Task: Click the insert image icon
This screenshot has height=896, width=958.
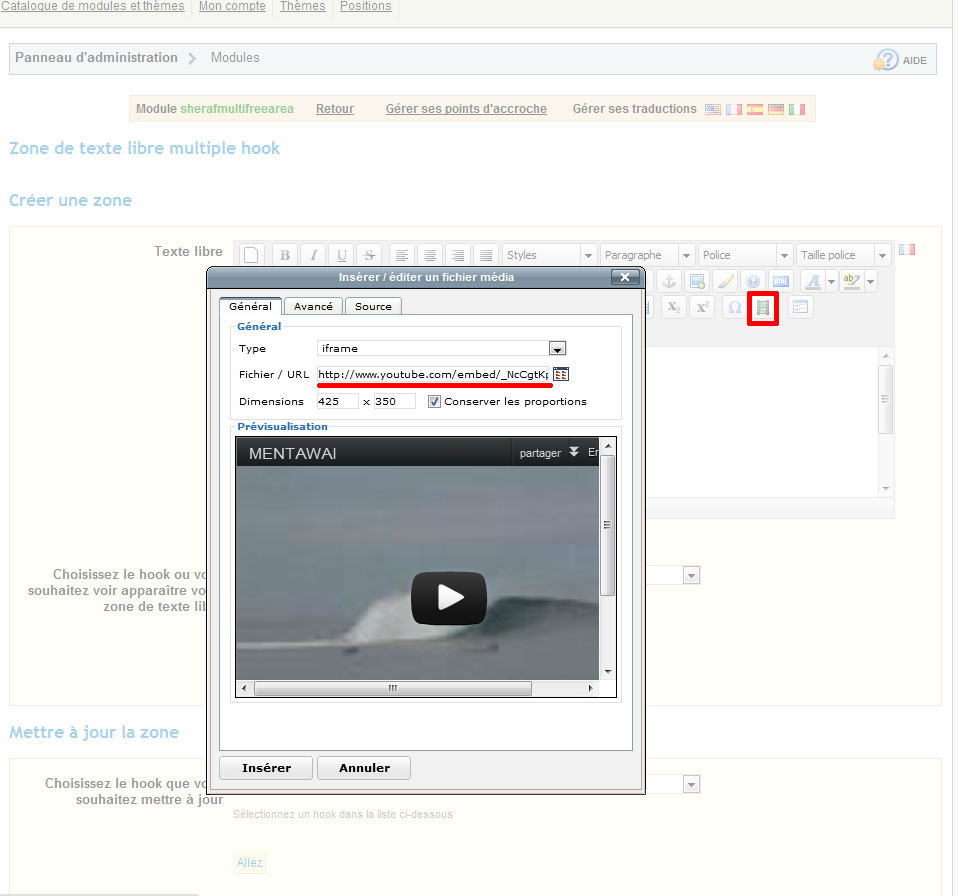Action: point(697,281)
